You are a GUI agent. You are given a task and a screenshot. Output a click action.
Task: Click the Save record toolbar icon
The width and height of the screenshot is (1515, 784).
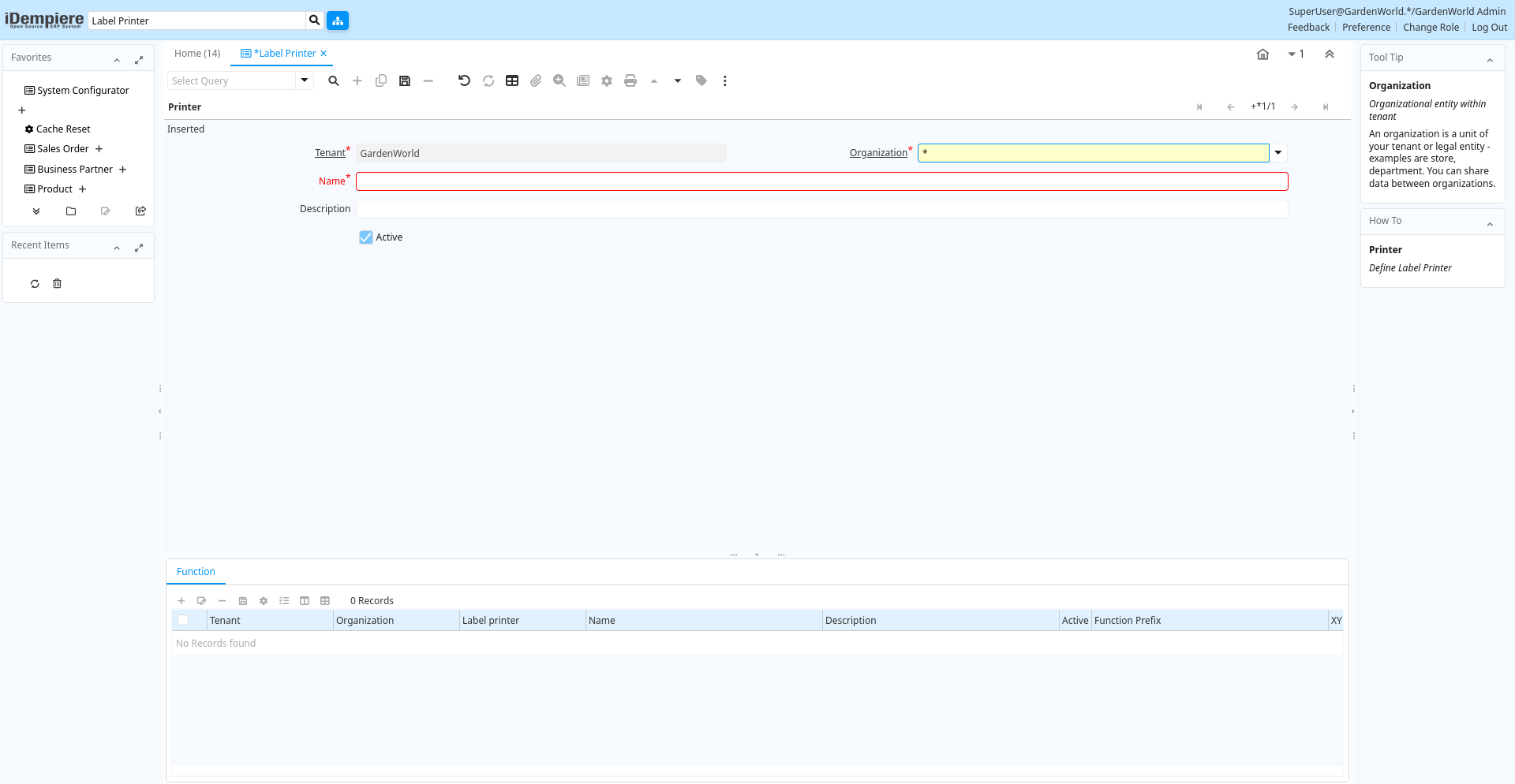[x=405, y=81]
